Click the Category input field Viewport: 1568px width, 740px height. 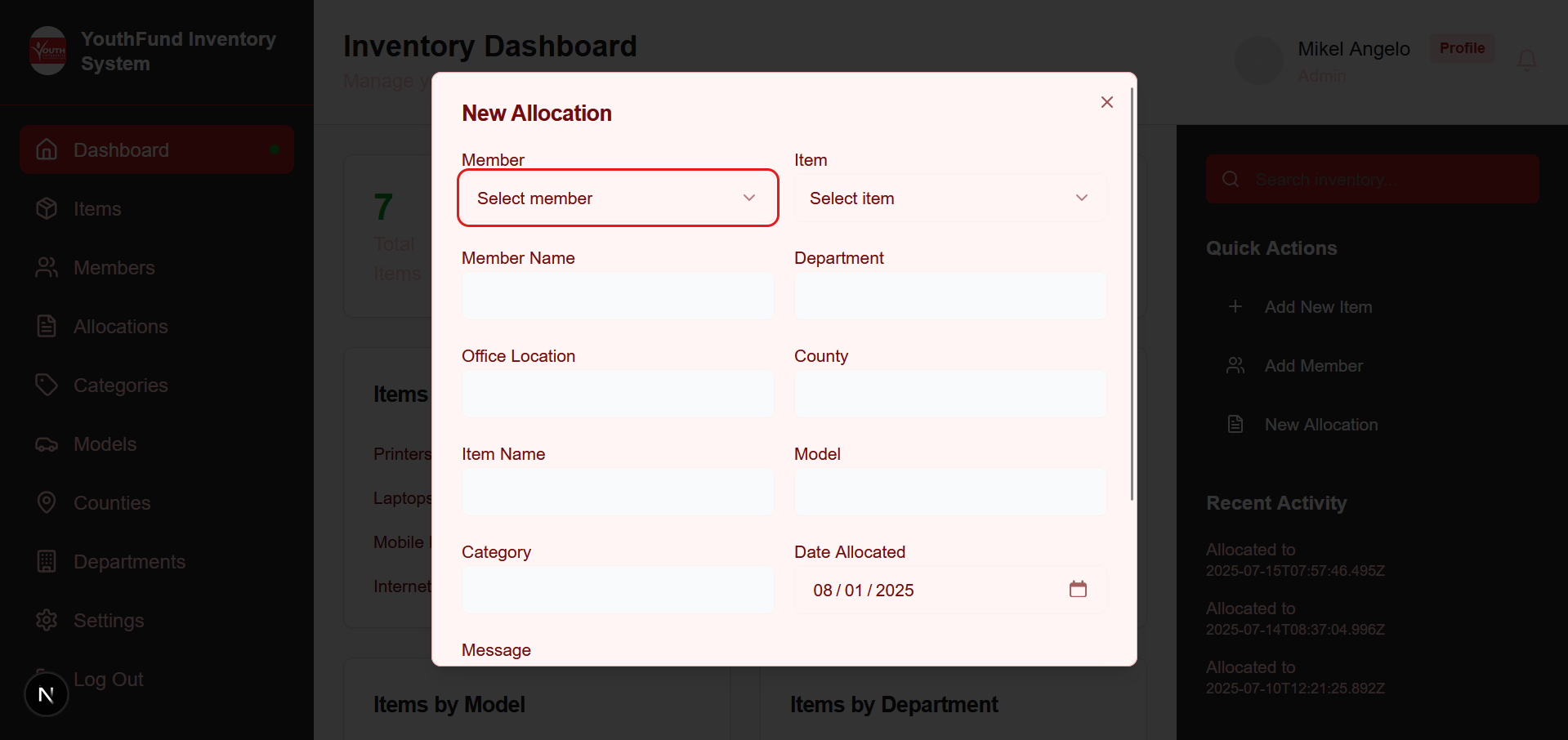618,590
